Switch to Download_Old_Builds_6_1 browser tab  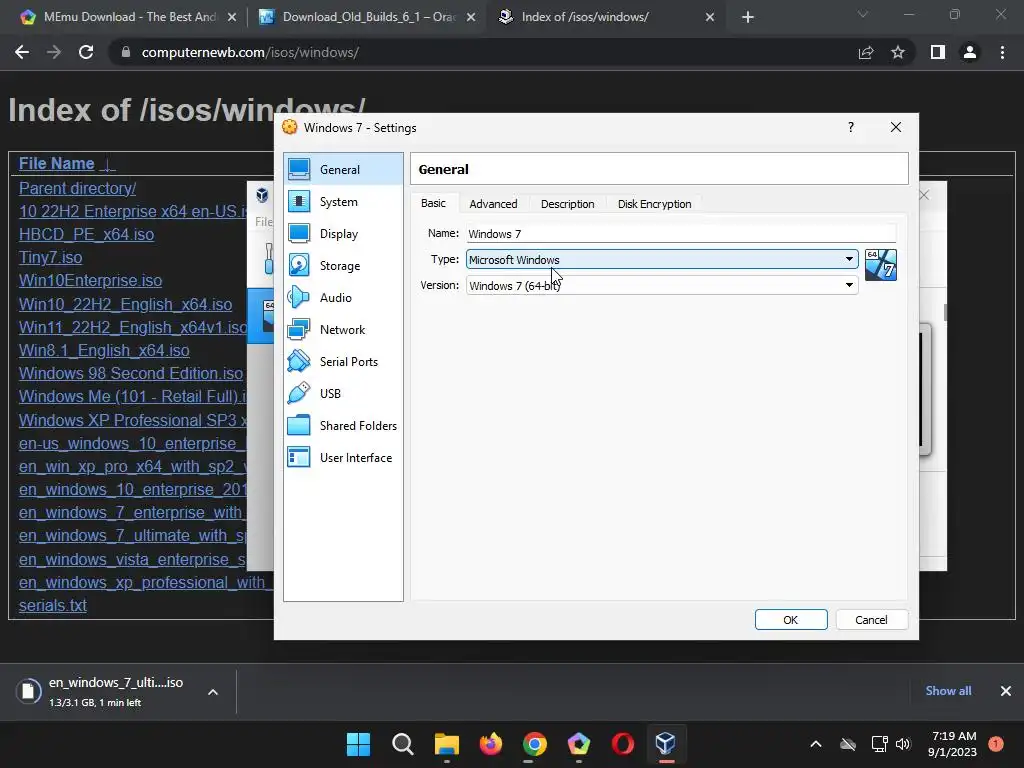(367, 17)
